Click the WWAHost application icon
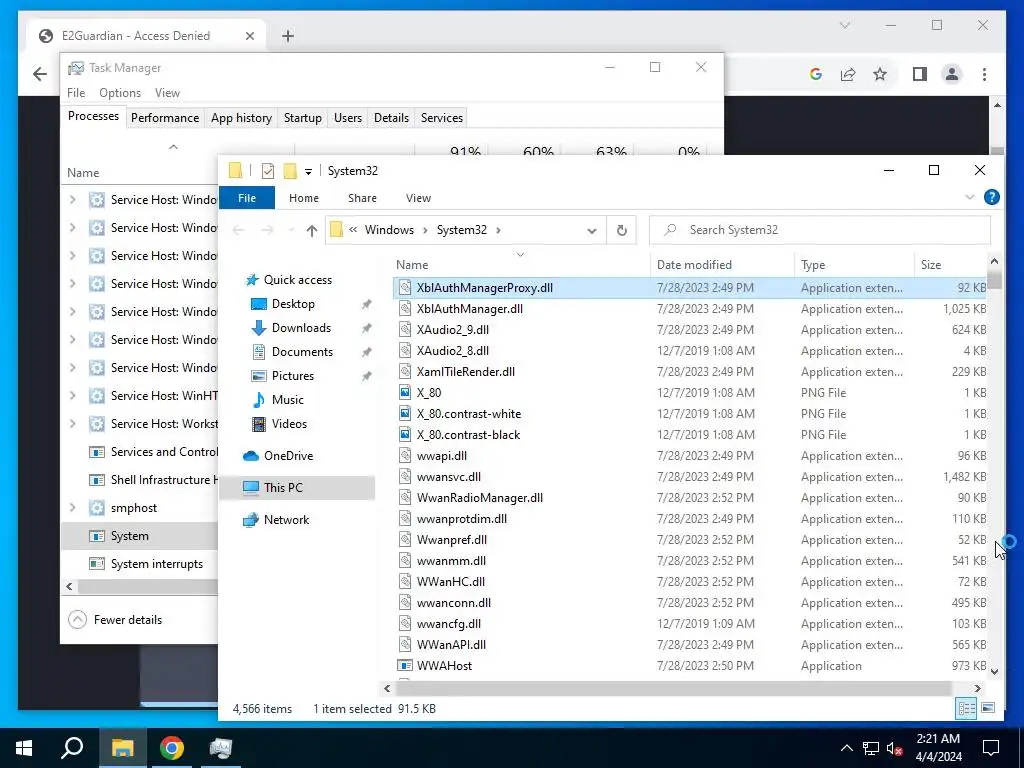Screen dimensions: 1024x768 405,665
